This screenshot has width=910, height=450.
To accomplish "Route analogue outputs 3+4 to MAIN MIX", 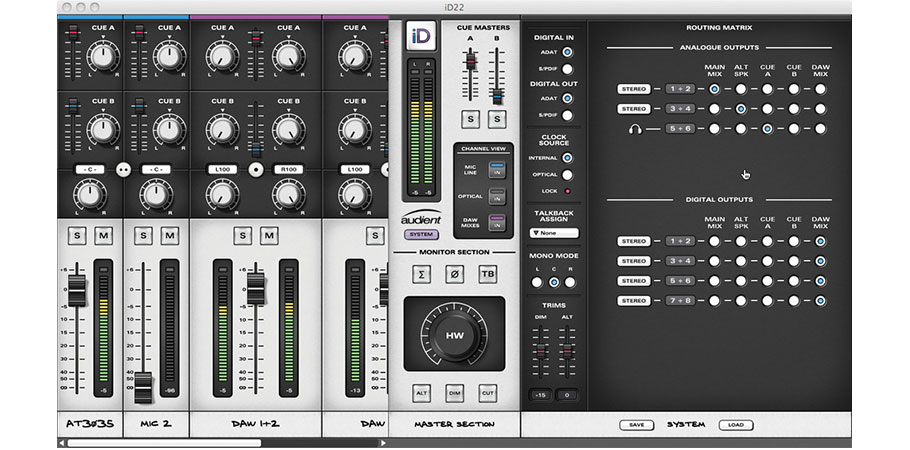I will point(714,109).
